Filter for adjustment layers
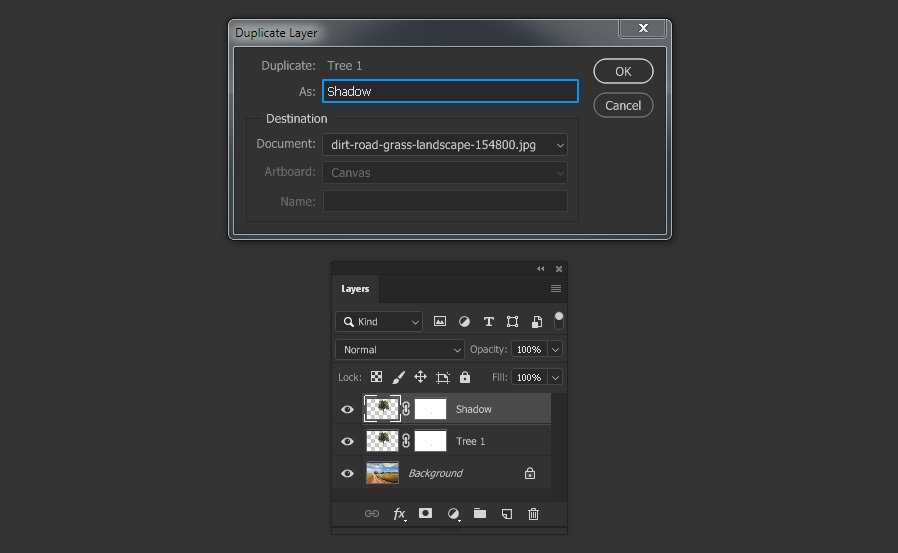Screen dimensions: 898x553 coord(464,322)
